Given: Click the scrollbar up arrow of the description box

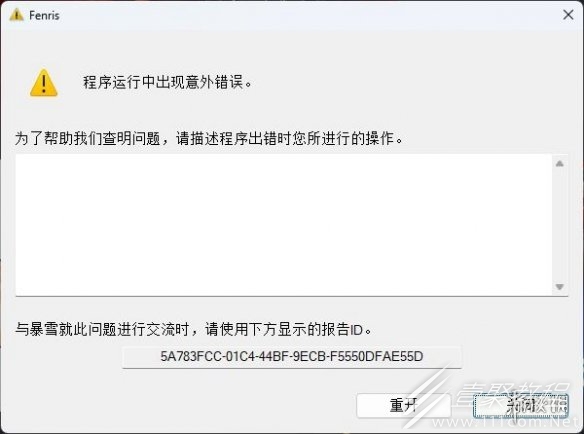Looking at the screenshot, I should coord(559,163).
